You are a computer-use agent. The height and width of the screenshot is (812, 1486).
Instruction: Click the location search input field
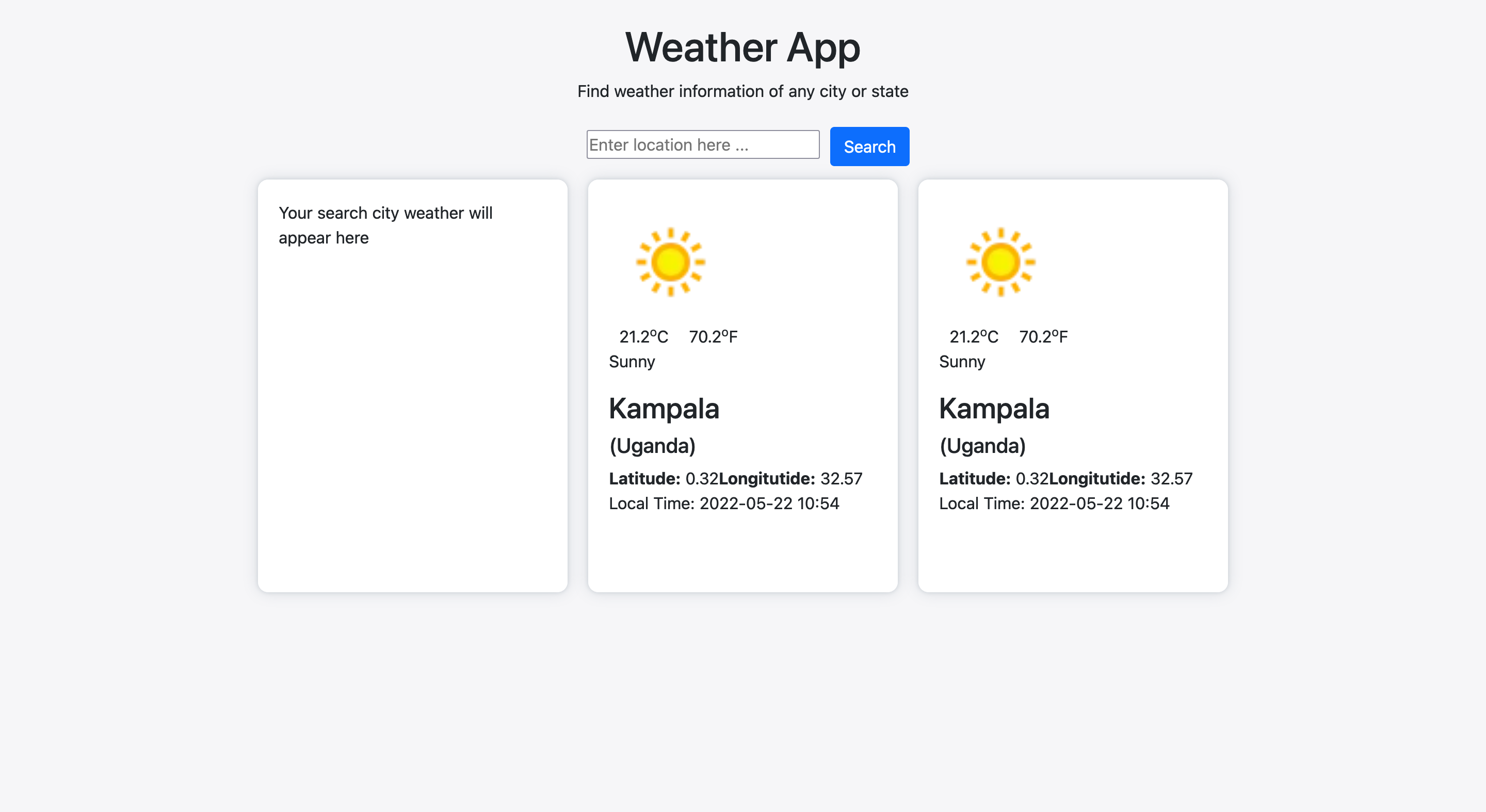click(x=703, y=144)
